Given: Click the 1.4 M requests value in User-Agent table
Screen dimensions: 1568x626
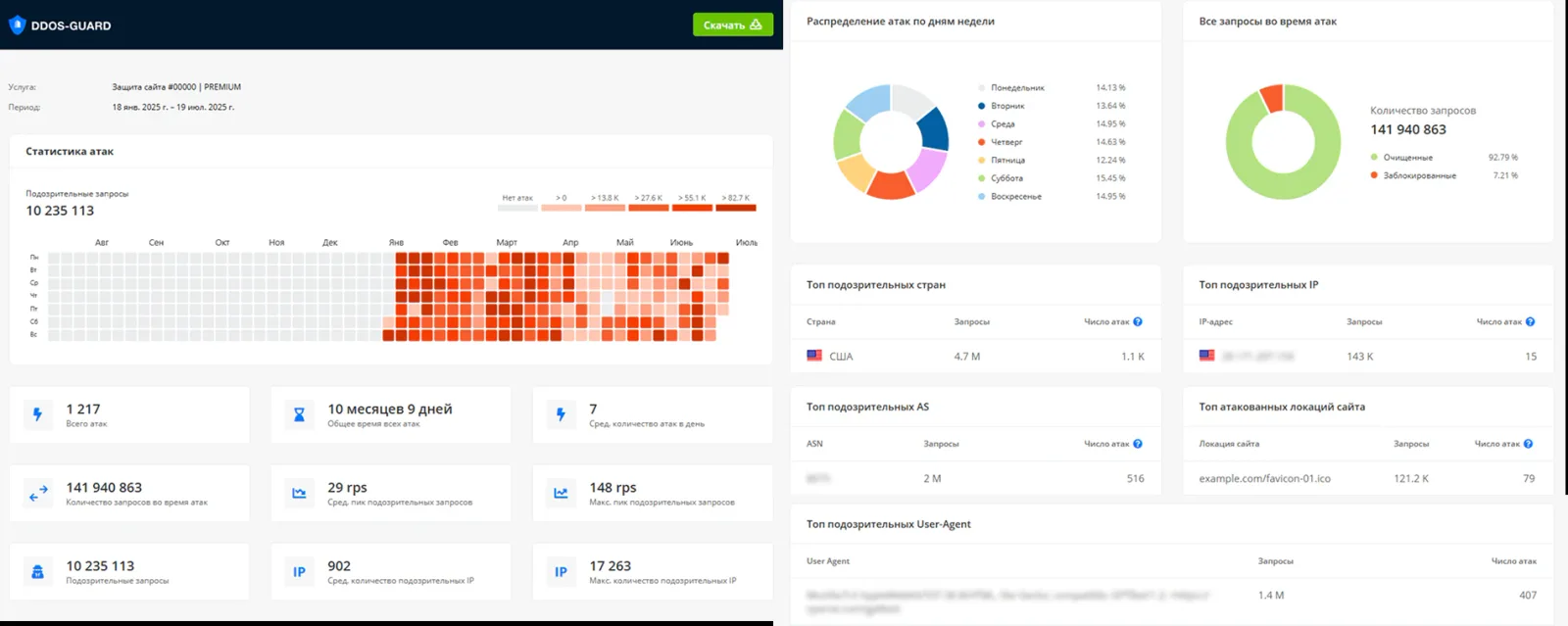Looking at the screenshot, I should [x=1271, y=596].
